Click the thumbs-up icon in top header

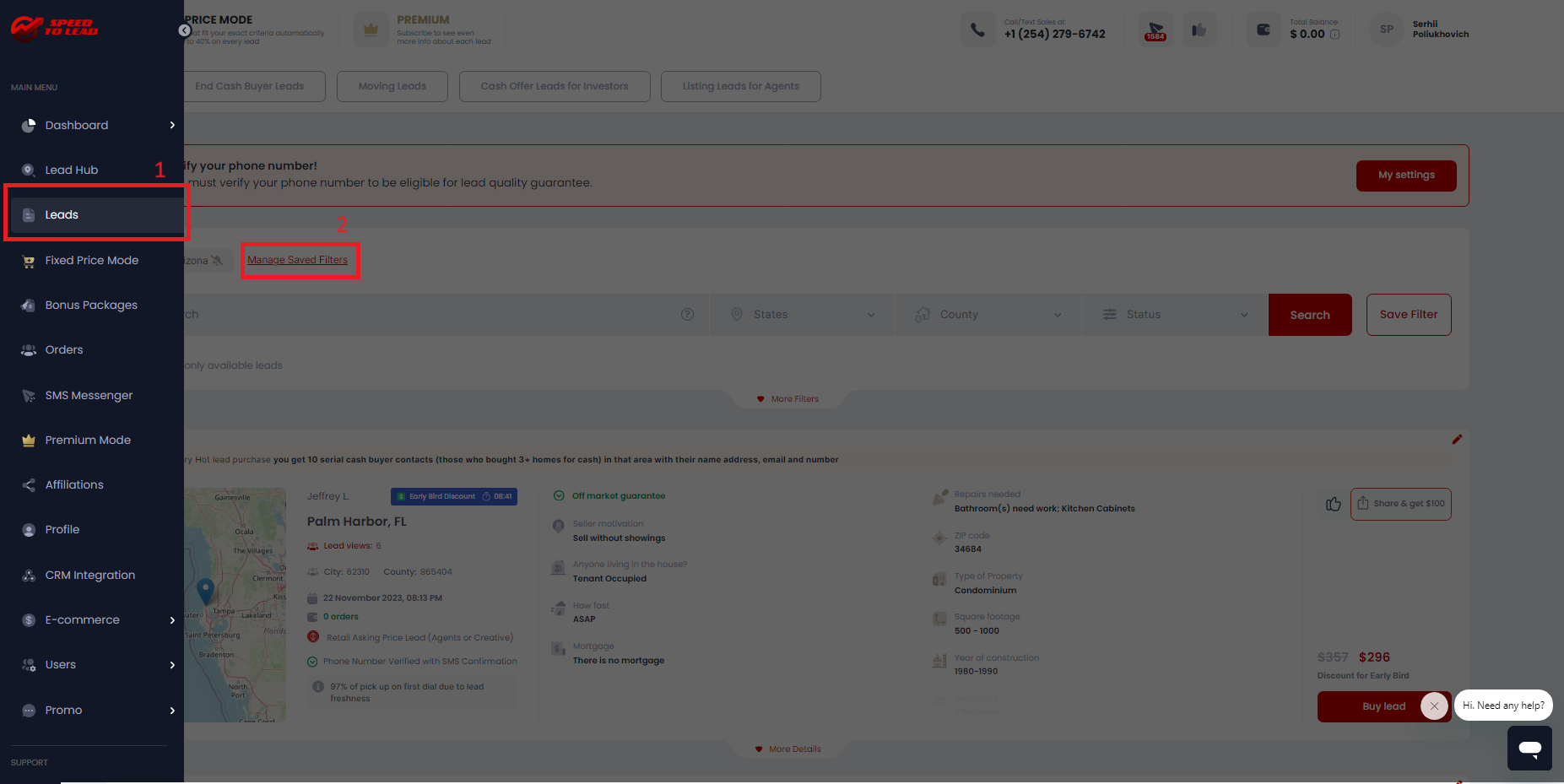point(1199,30)
